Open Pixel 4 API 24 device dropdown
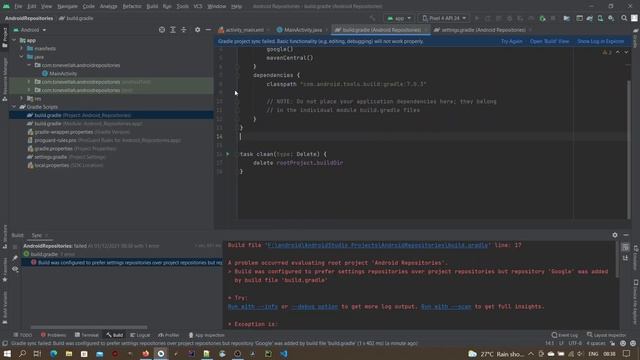This screenshot has height=360, width=640. click(x=444, y=18)
